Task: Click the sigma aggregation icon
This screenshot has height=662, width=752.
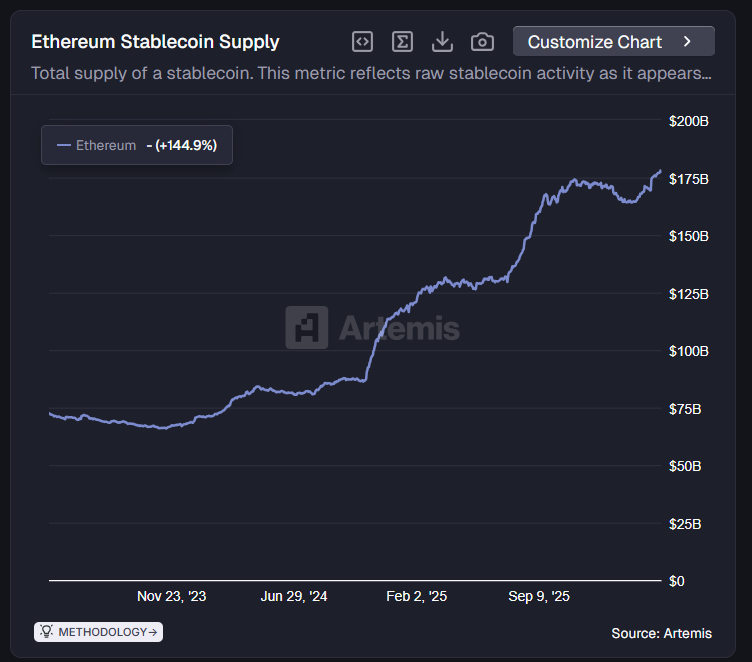Action: pyautogui.click(x=402, y=41)
